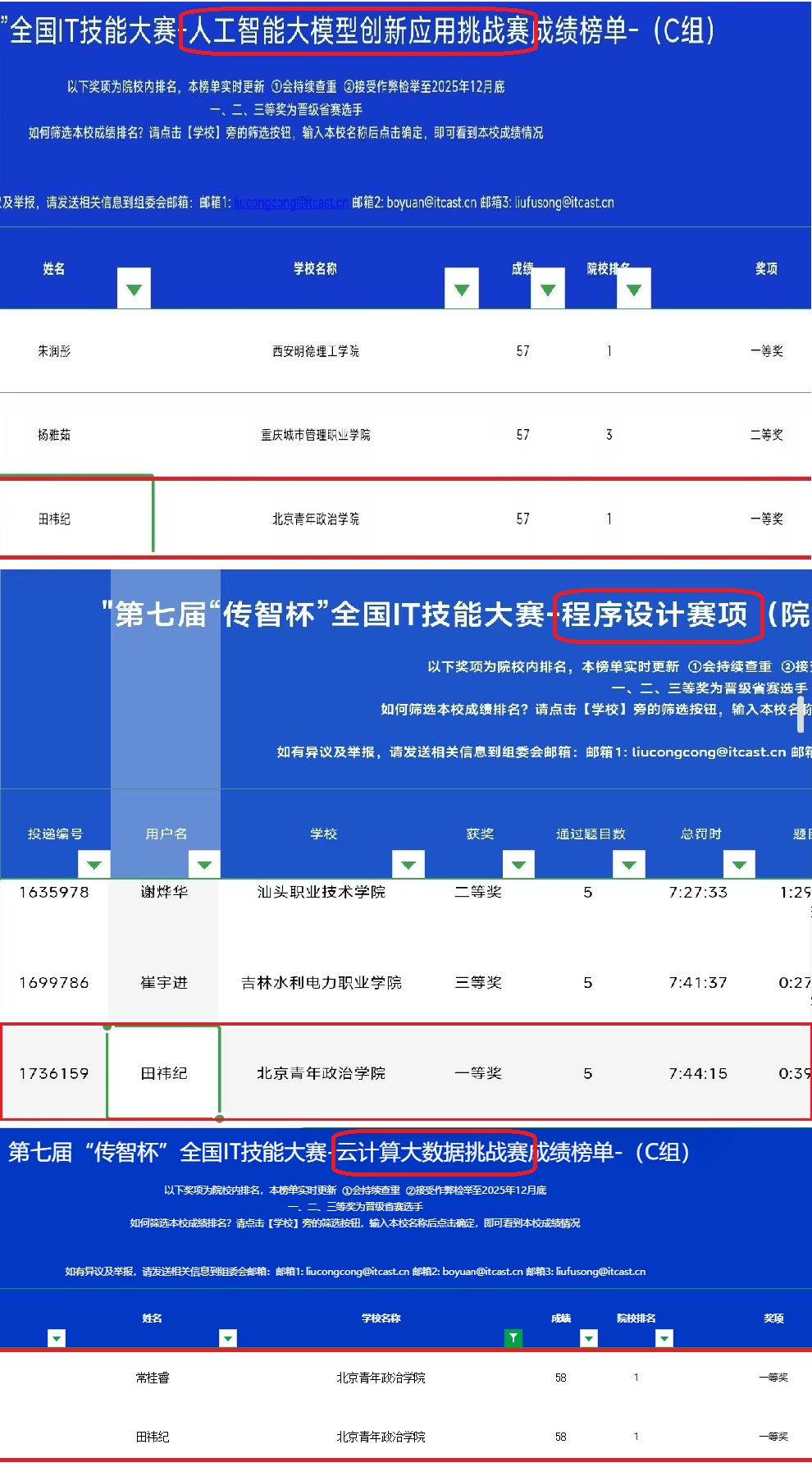Screen dimensions: 812x1467
Task: Open the 学校名称 filter dropdown in top table
Action: 462,288
